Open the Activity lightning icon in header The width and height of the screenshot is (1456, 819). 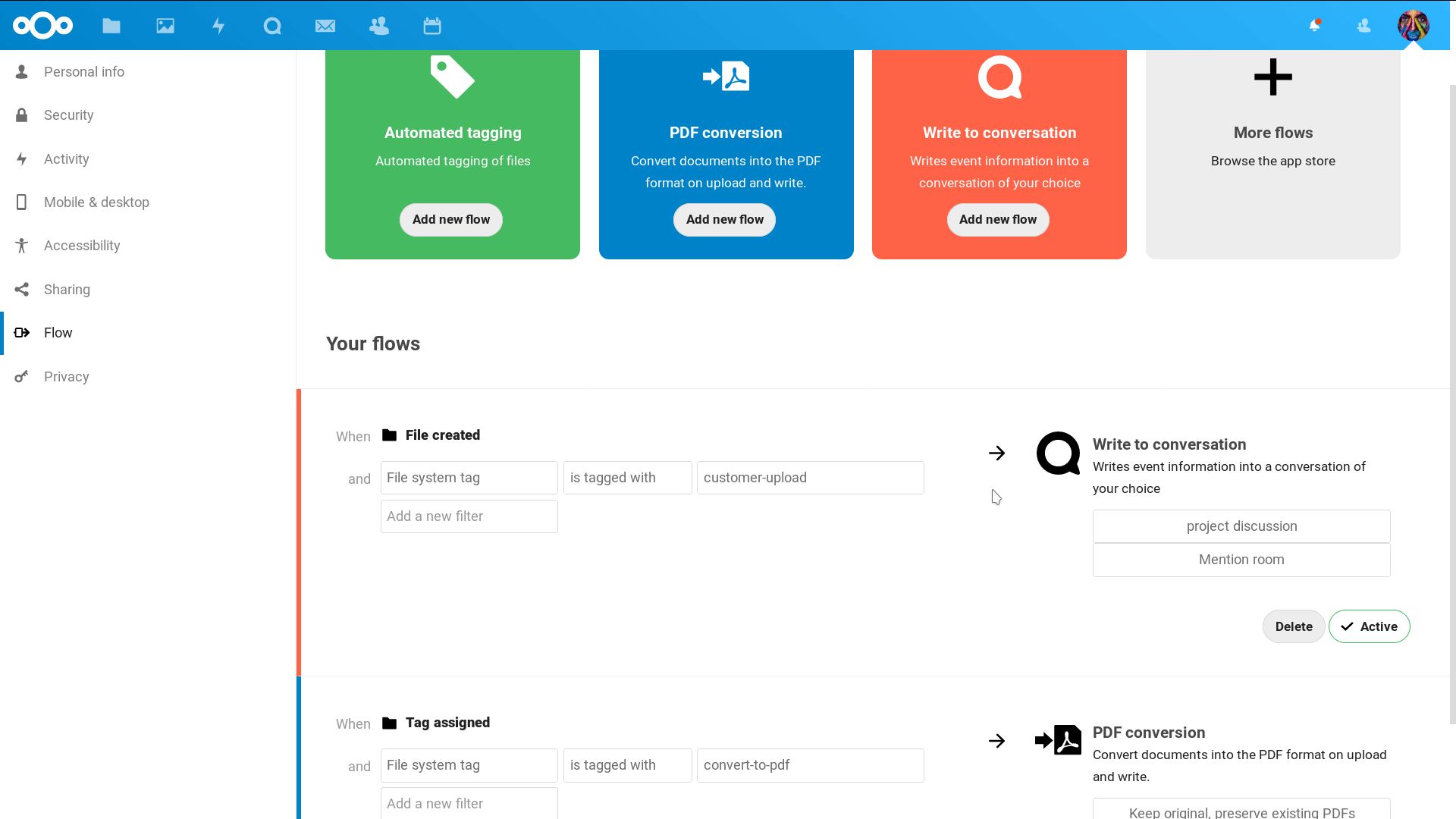click(x=218, y=26)
